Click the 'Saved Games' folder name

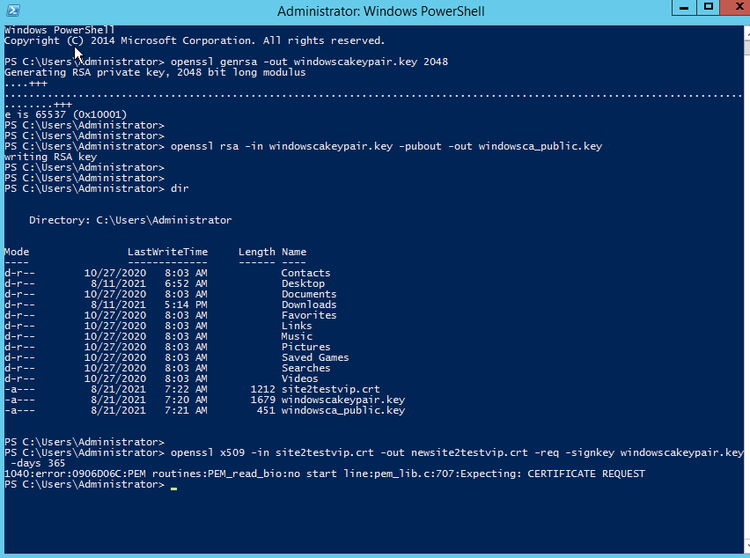coord(315,357)
